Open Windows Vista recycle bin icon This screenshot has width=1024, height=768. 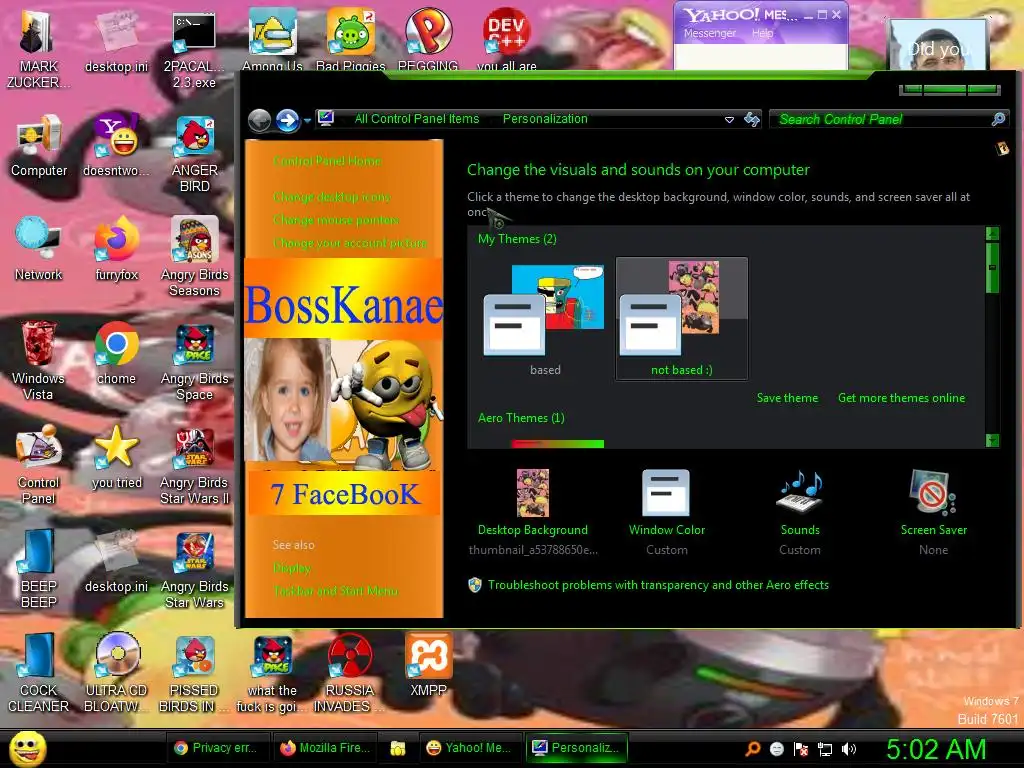(39, 360)
